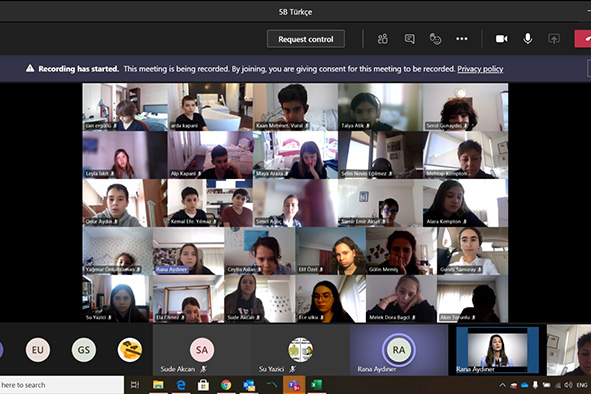Mute or unmute the microphone

pyautogui.click(x=528, y=39)
